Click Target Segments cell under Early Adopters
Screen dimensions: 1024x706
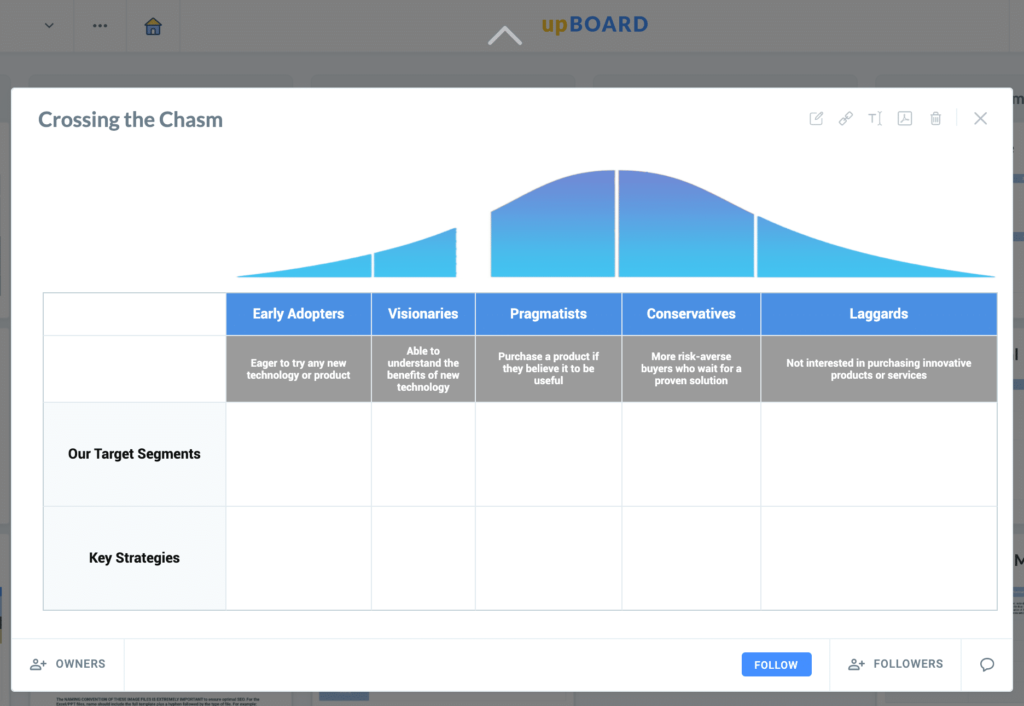298,455
